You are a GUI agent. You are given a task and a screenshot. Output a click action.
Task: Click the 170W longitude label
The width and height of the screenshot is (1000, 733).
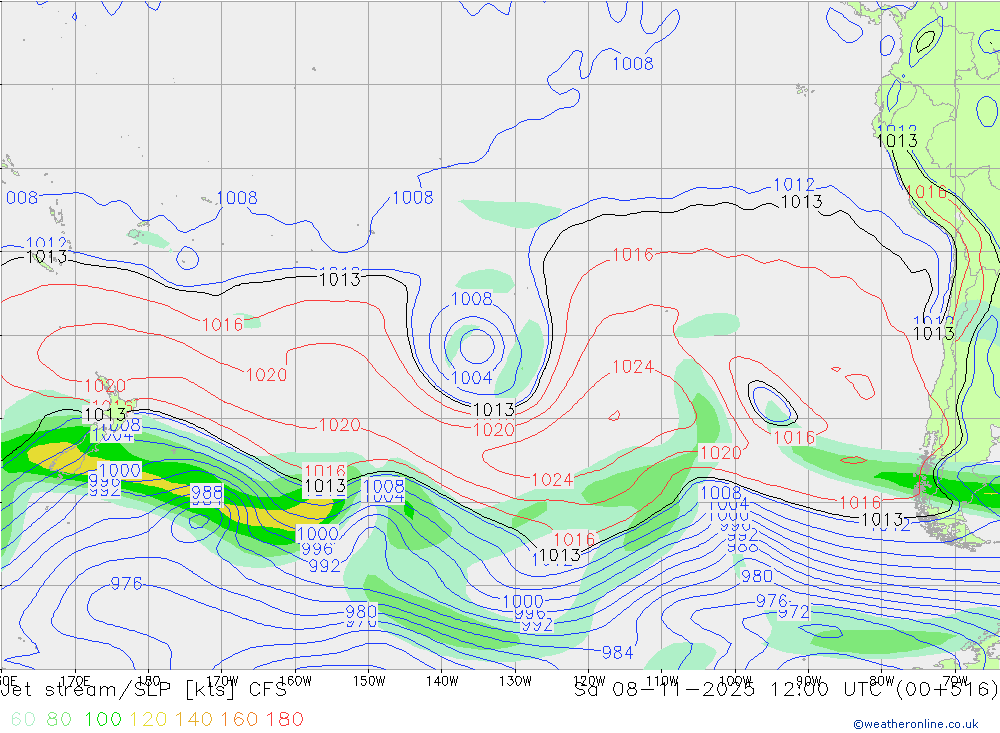tap(222, 681)
